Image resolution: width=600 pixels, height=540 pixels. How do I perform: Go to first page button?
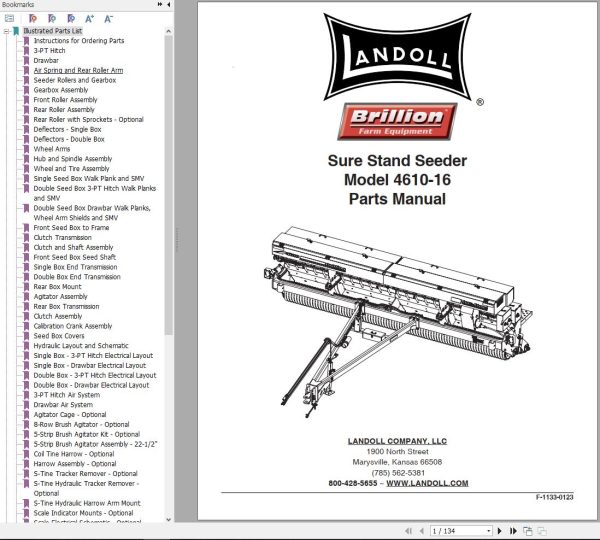(408, 531)
